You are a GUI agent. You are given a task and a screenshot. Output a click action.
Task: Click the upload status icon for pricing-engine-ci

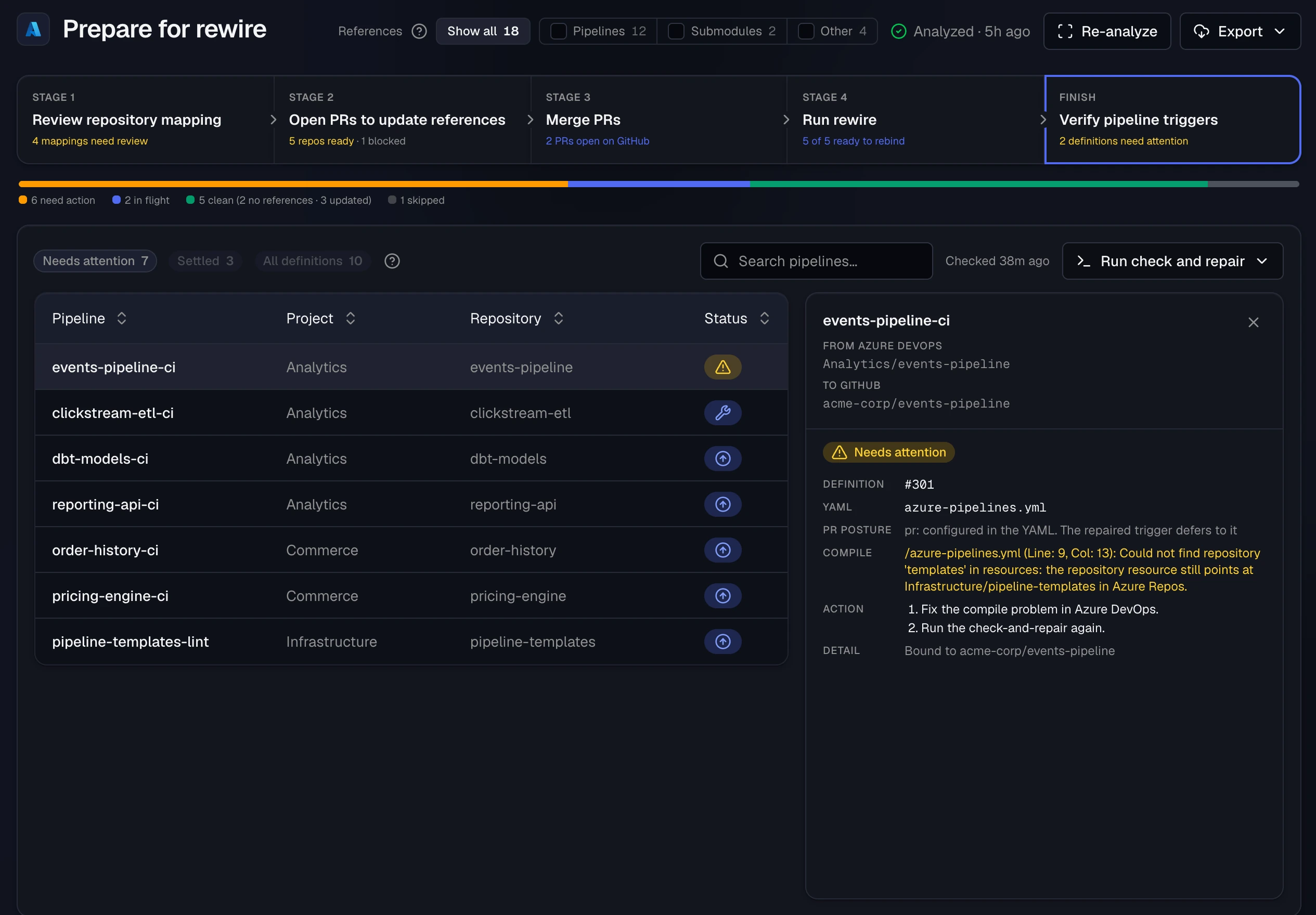click(722, 596)
